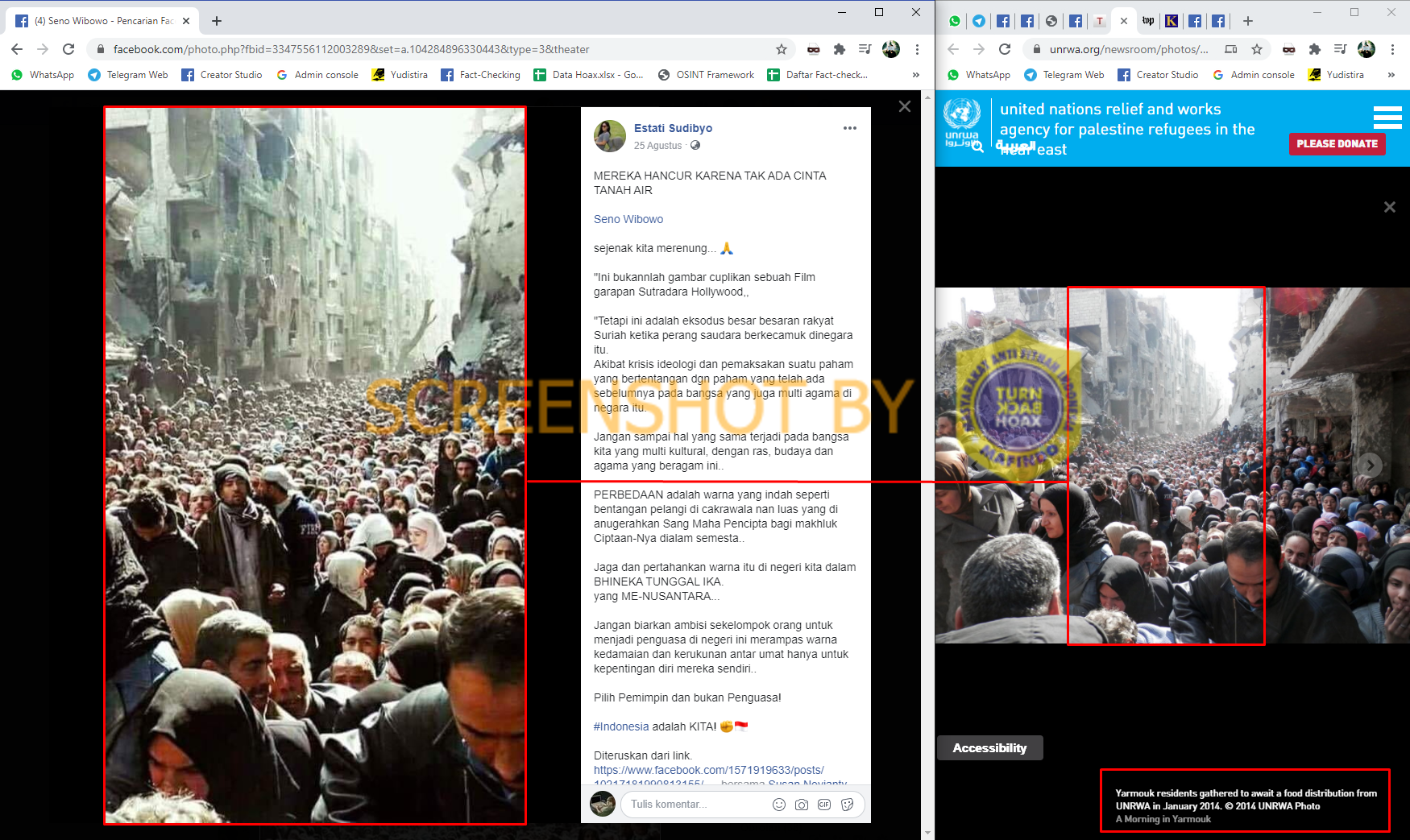Screen dimensions: 1410x840
Task: Close the Facebook photo theater view
Action: 905,106
